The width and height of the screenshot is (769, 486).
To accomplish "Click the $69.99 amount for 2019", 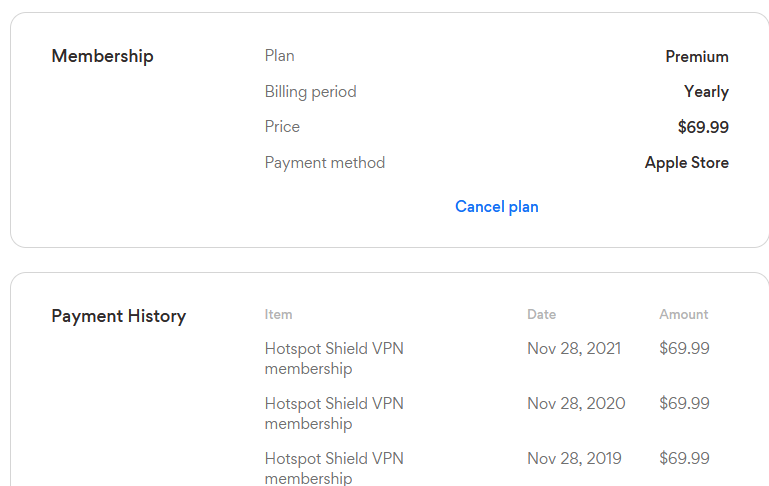I will pos(684,459).
